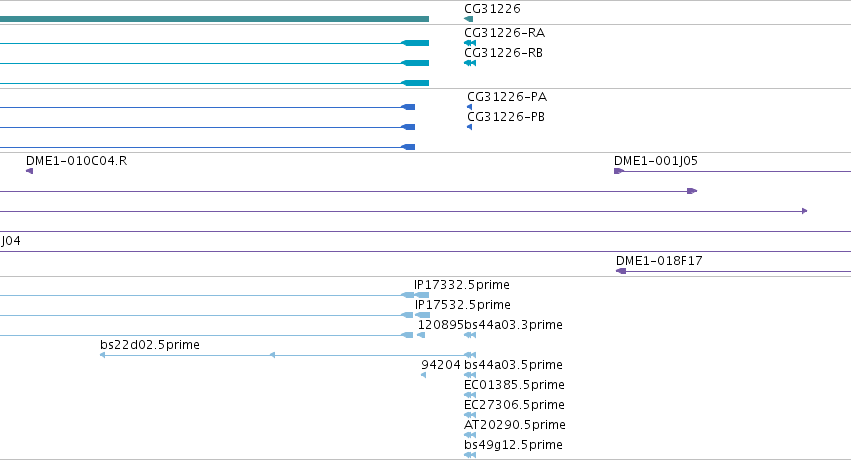Click the CG31226-RA transcript arrow
Viewport: 851px width, 460px height.
(x=470, y=43)
